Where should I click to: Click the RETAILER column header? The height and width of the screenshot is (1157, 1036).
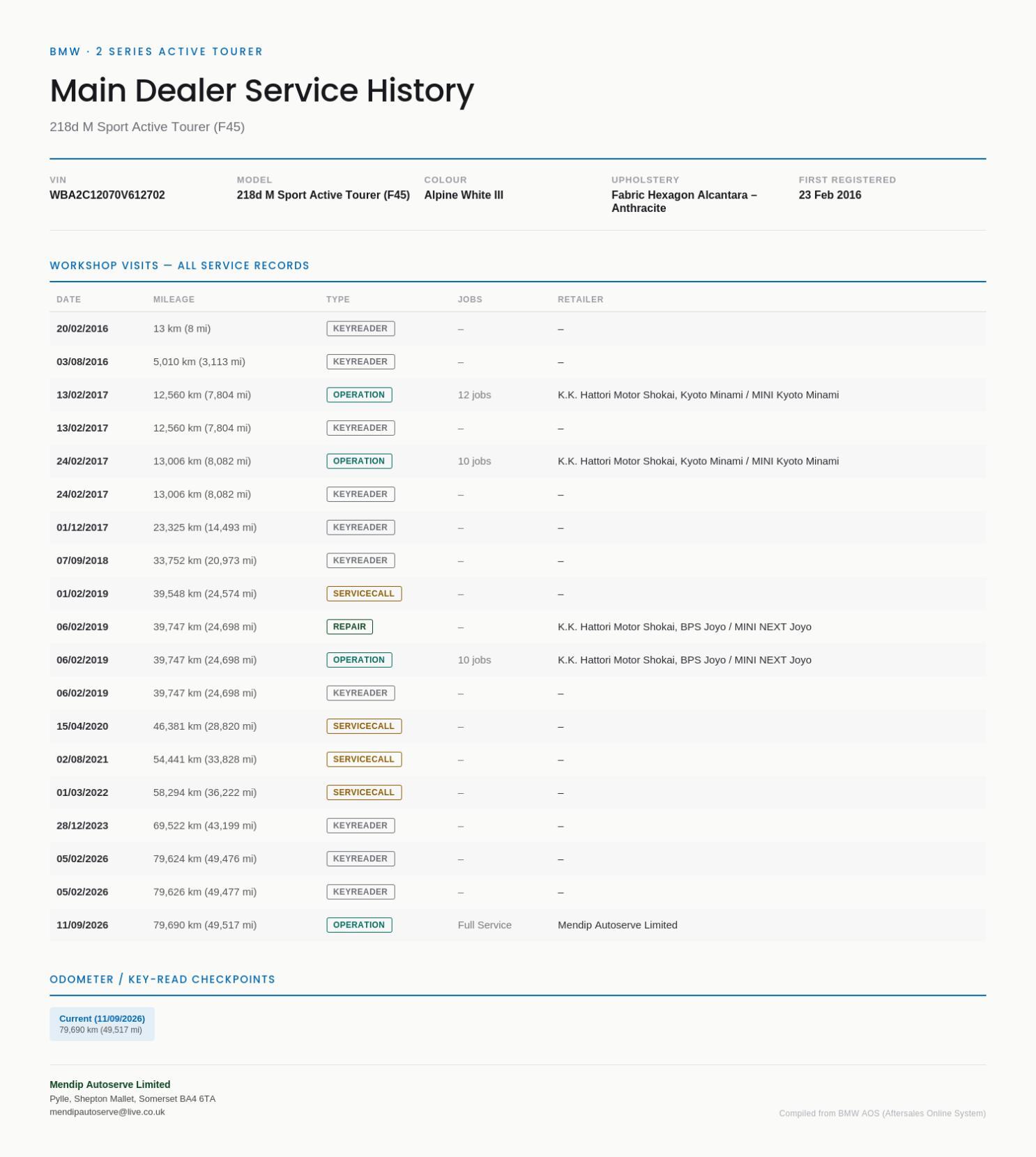point(581,300)
